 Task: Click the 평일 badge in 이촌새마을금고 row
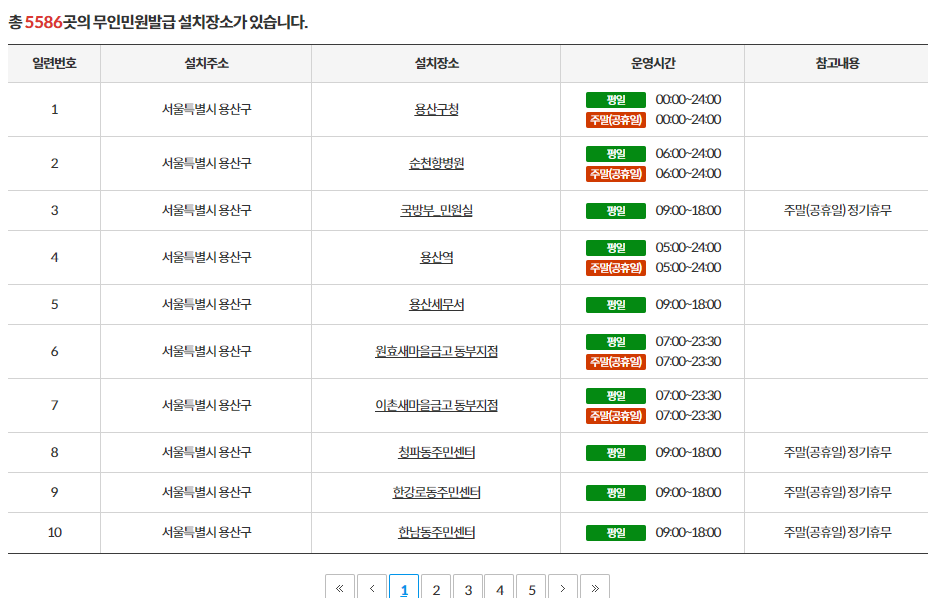point(616,396)
